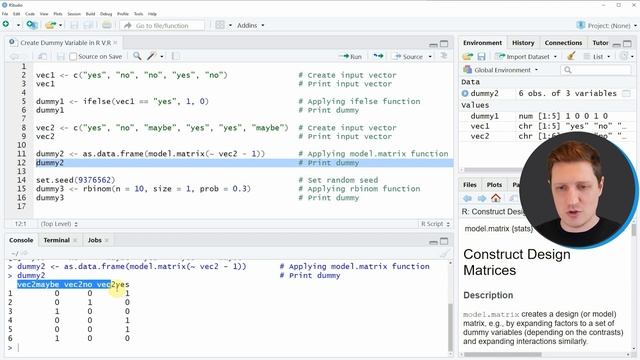Open the List view dropdown
This screenshot has width=640, height=360.
(598, 56)
